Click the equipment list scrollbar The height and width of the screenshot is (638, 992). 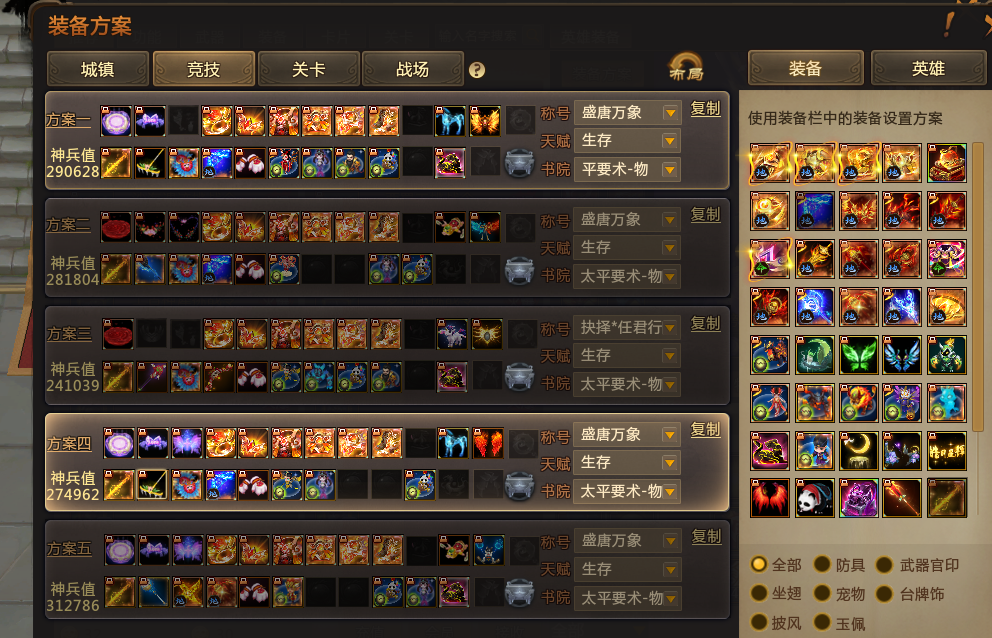(978, 288)
